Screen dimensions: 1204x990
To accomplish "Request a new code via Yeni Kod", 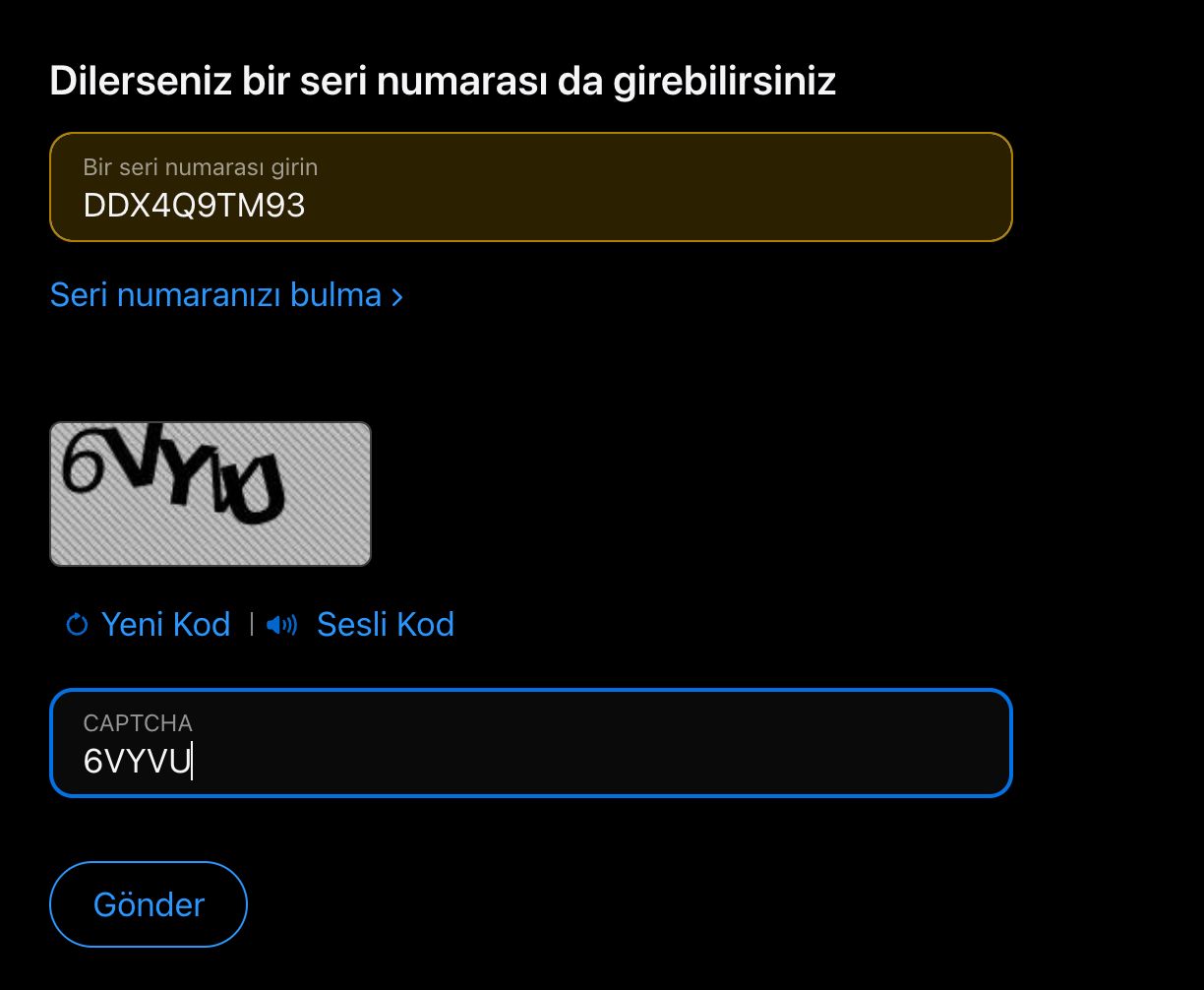I will click(164, 624).
